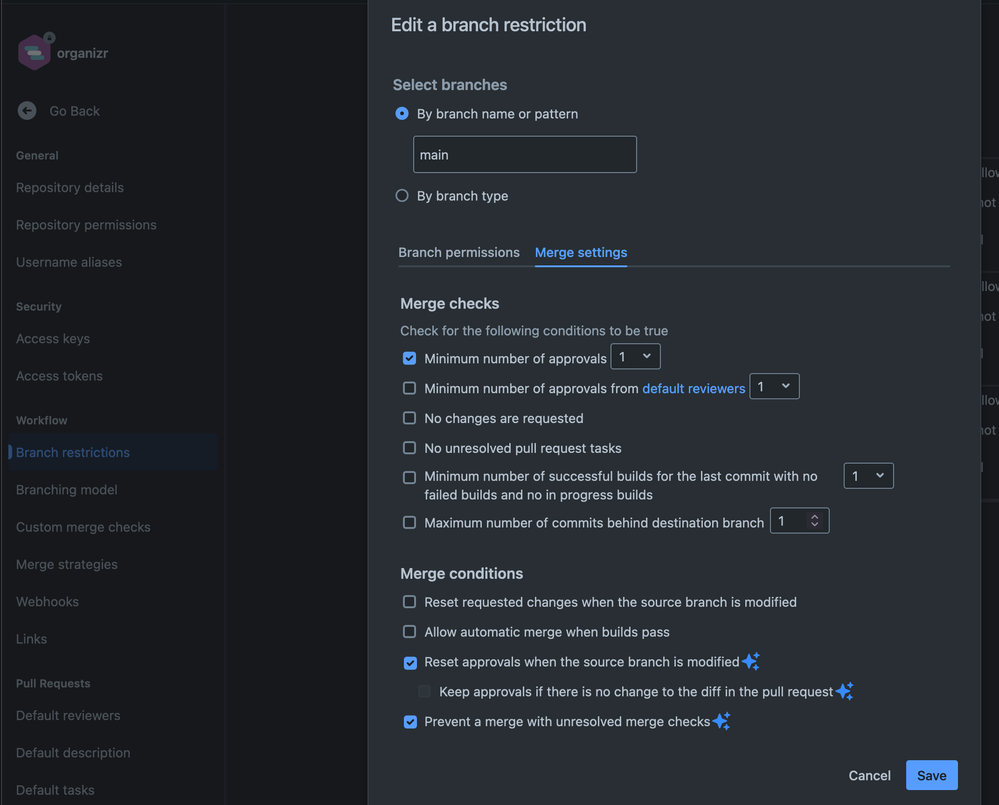Click the Go Back arrow icon
The height and width of the screenshot is (805, 999).
pos(27,111)
